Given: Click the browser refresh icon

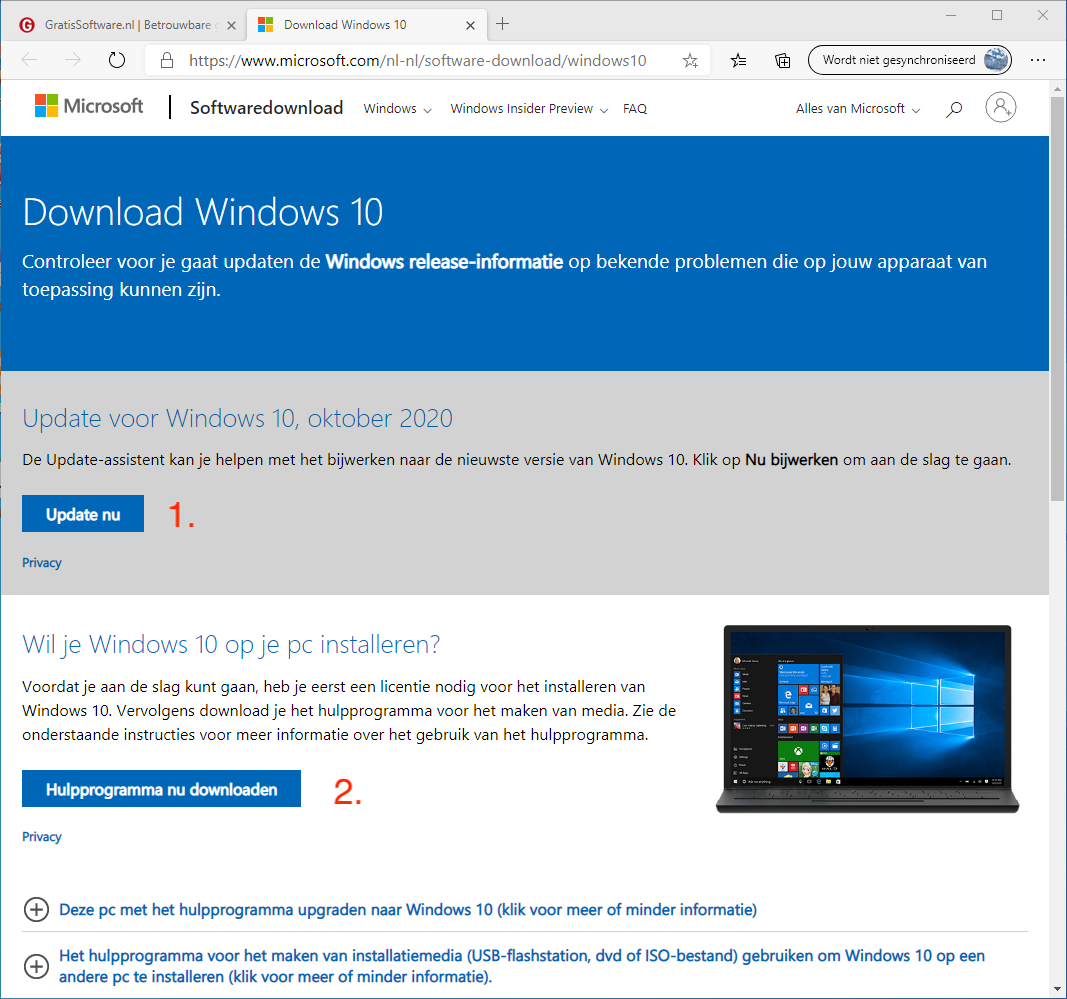Looking at the screenshot, I should 117,60.
